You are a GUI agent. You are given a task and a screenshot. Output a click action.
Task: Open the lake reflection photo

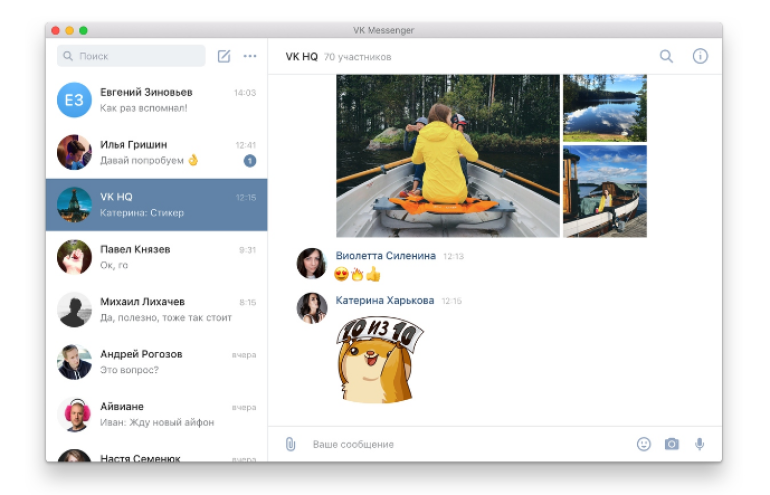click(x=605, y=108)
